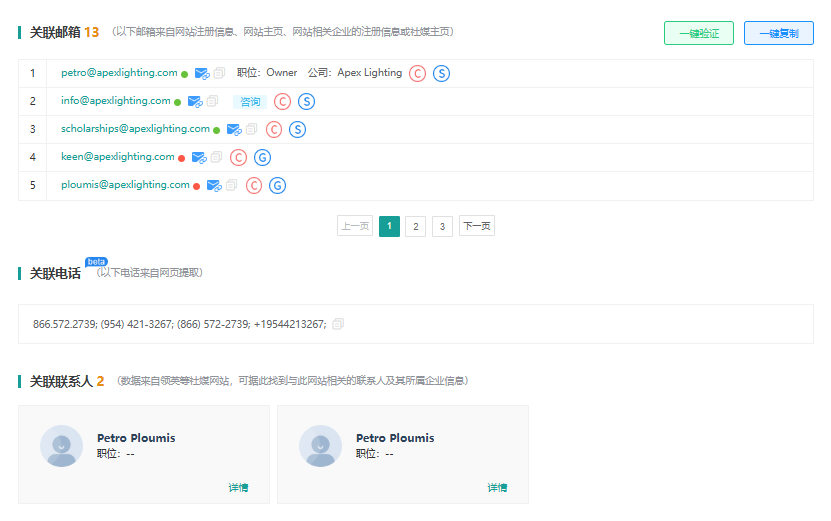Copy the phone numbers list icon
The width and height of the screenshot is (831, 521).
pos(338,324)
